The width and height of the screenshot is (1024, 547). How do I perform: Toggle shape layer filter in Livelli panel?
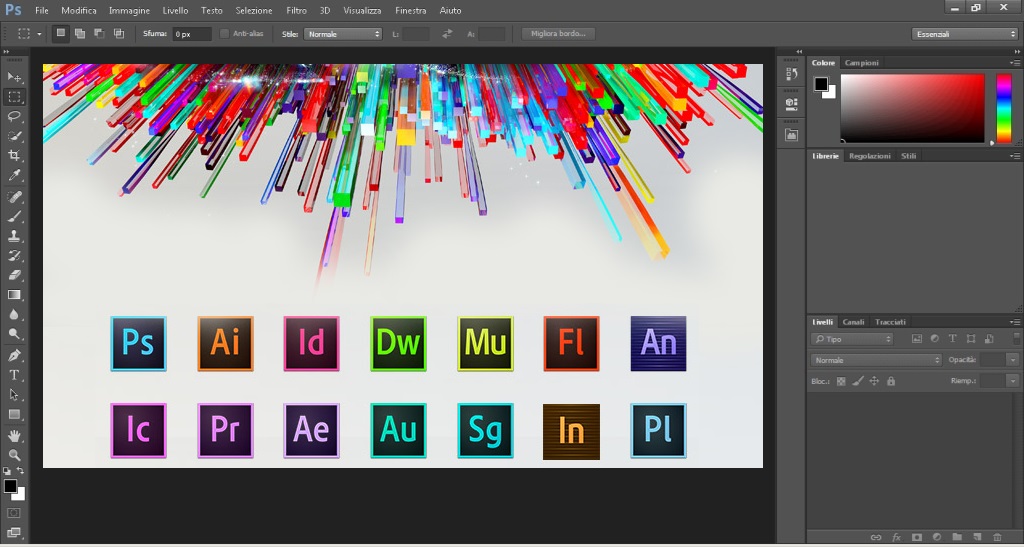click(971, 339)
